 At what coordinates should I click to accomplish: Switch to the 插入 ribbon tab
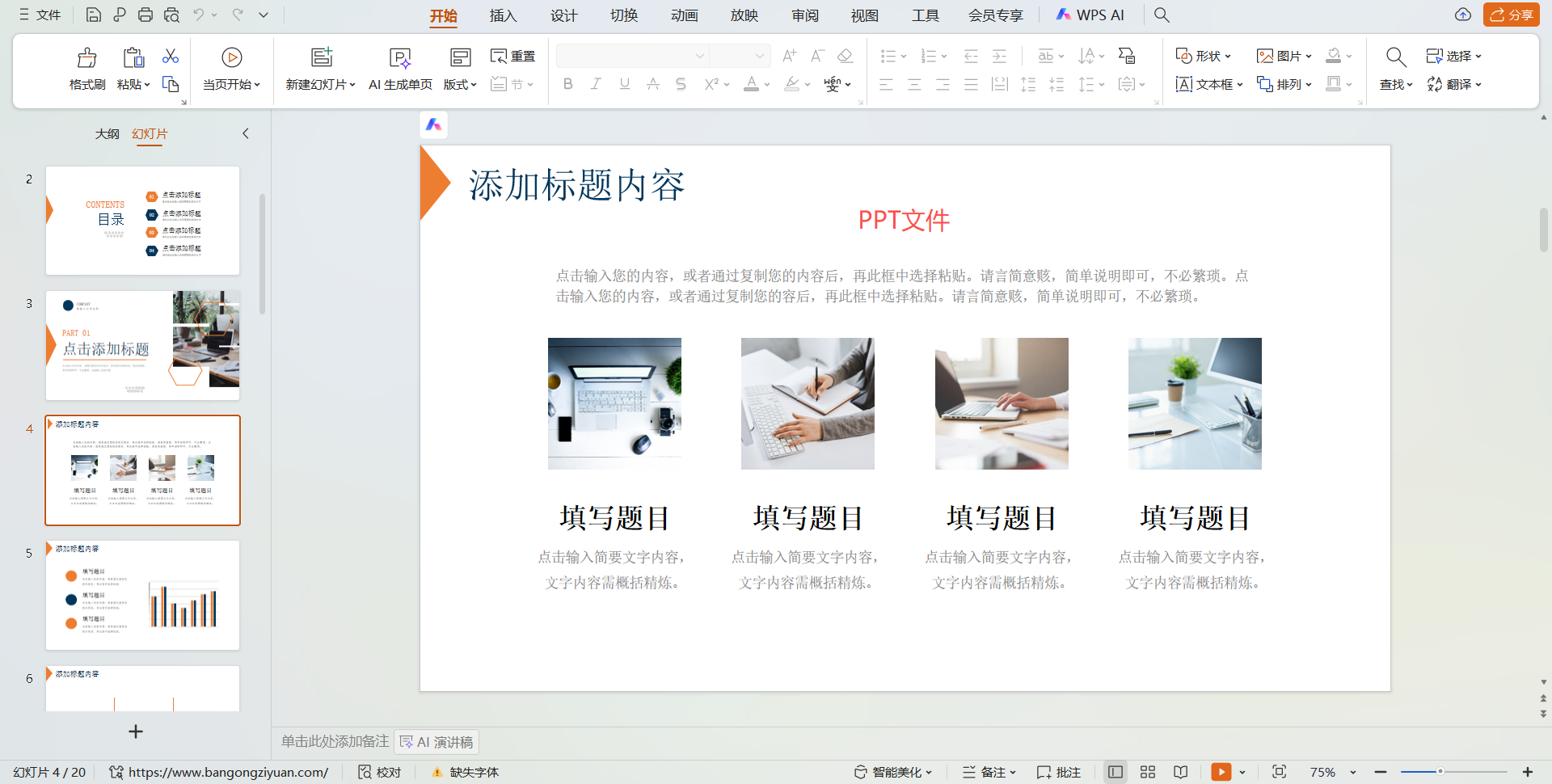click(x=503, y=15)
